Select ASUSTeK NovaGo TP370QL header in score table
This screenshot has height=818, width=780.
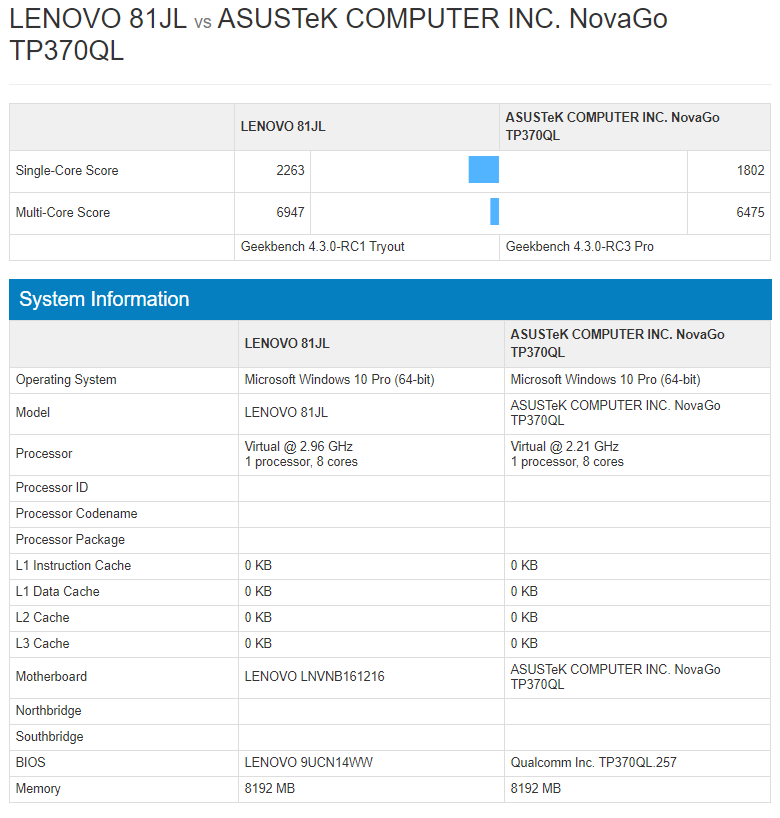(613, 126)
